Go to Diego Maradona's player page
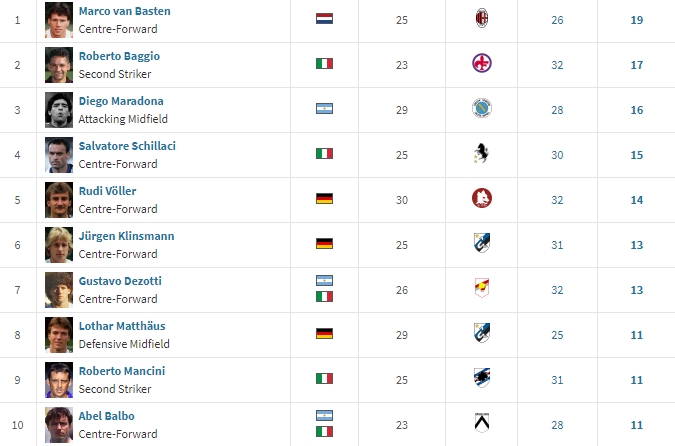The image size is (675, 446). [x=121, y=101]
